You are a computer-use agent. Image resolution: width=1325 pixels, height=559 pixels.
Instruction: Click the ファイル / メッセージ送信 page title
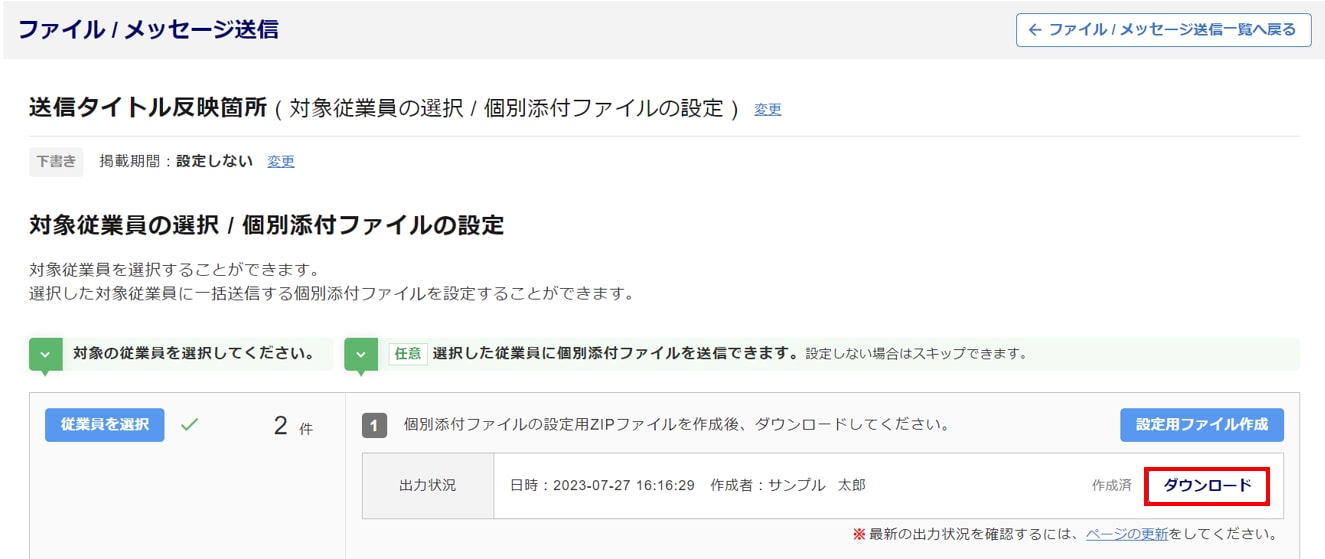[148, 30]
